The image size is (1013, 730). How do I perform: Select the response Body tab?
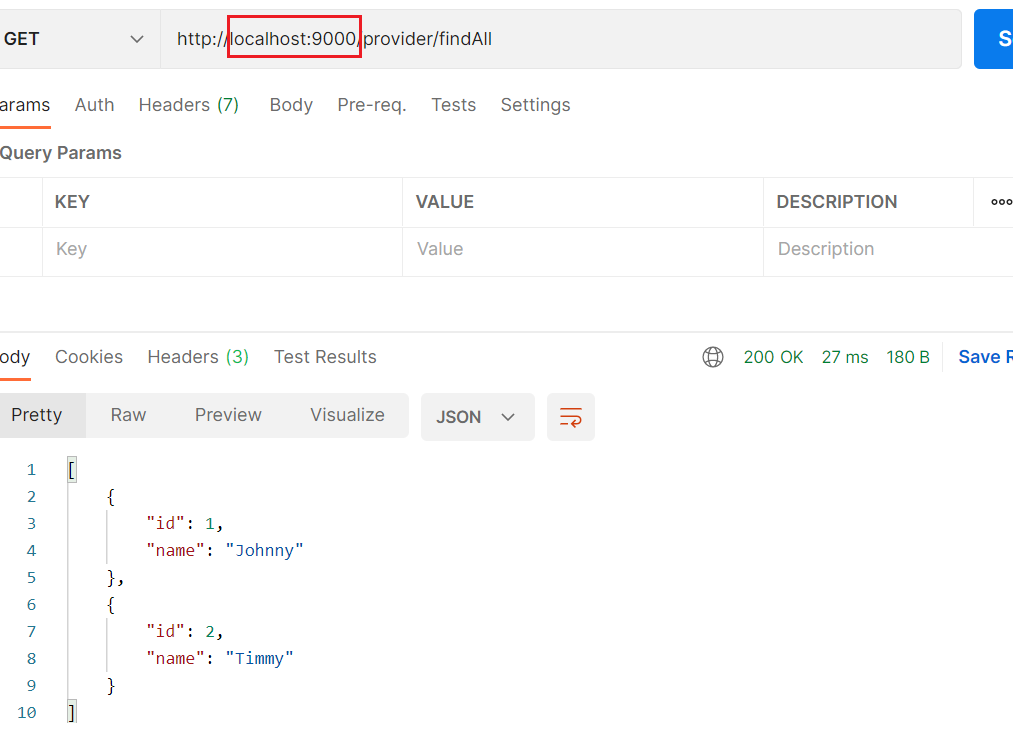[x=15, y=357]
